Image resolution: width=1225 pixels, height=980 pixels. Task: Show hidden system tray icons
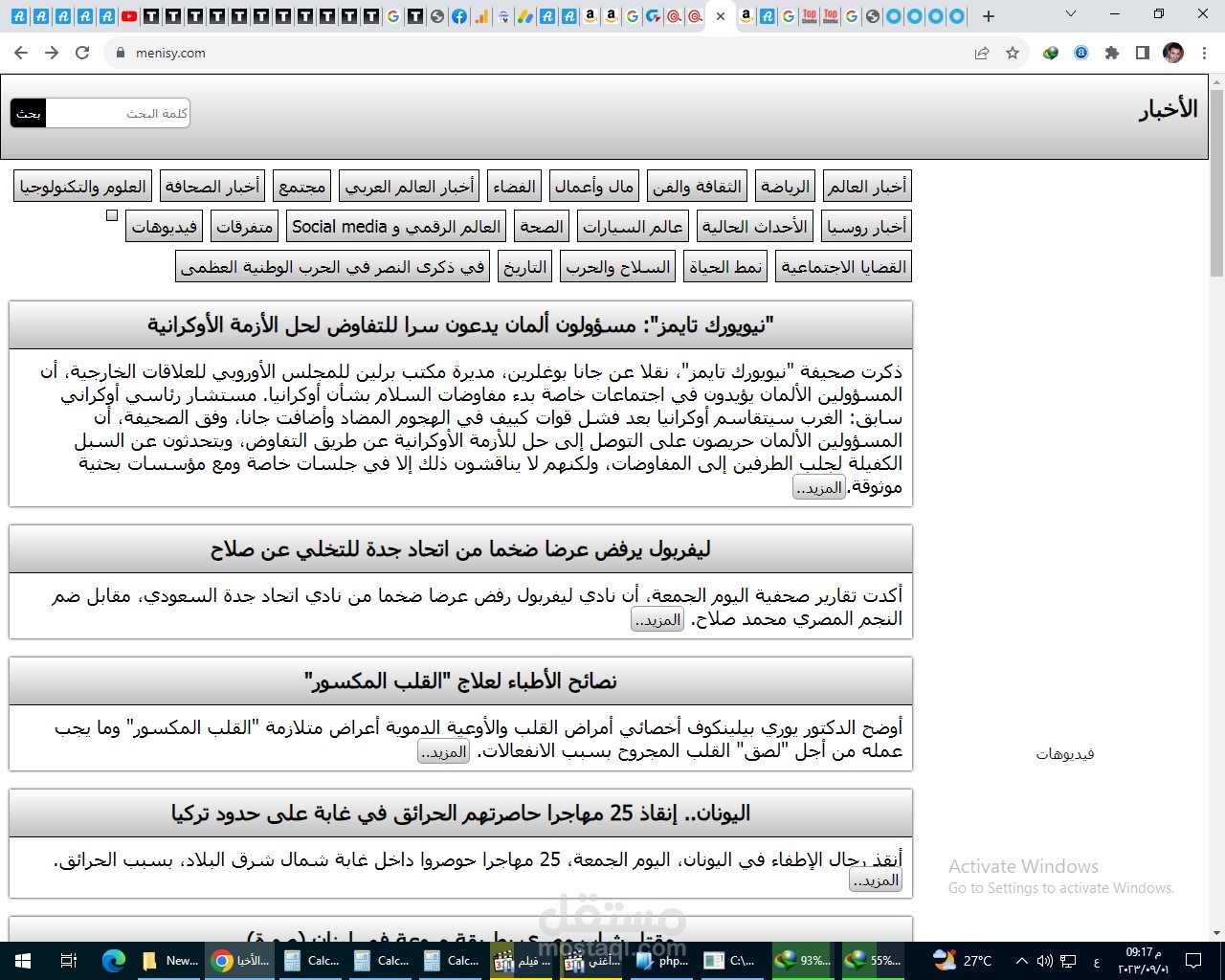1021,961
